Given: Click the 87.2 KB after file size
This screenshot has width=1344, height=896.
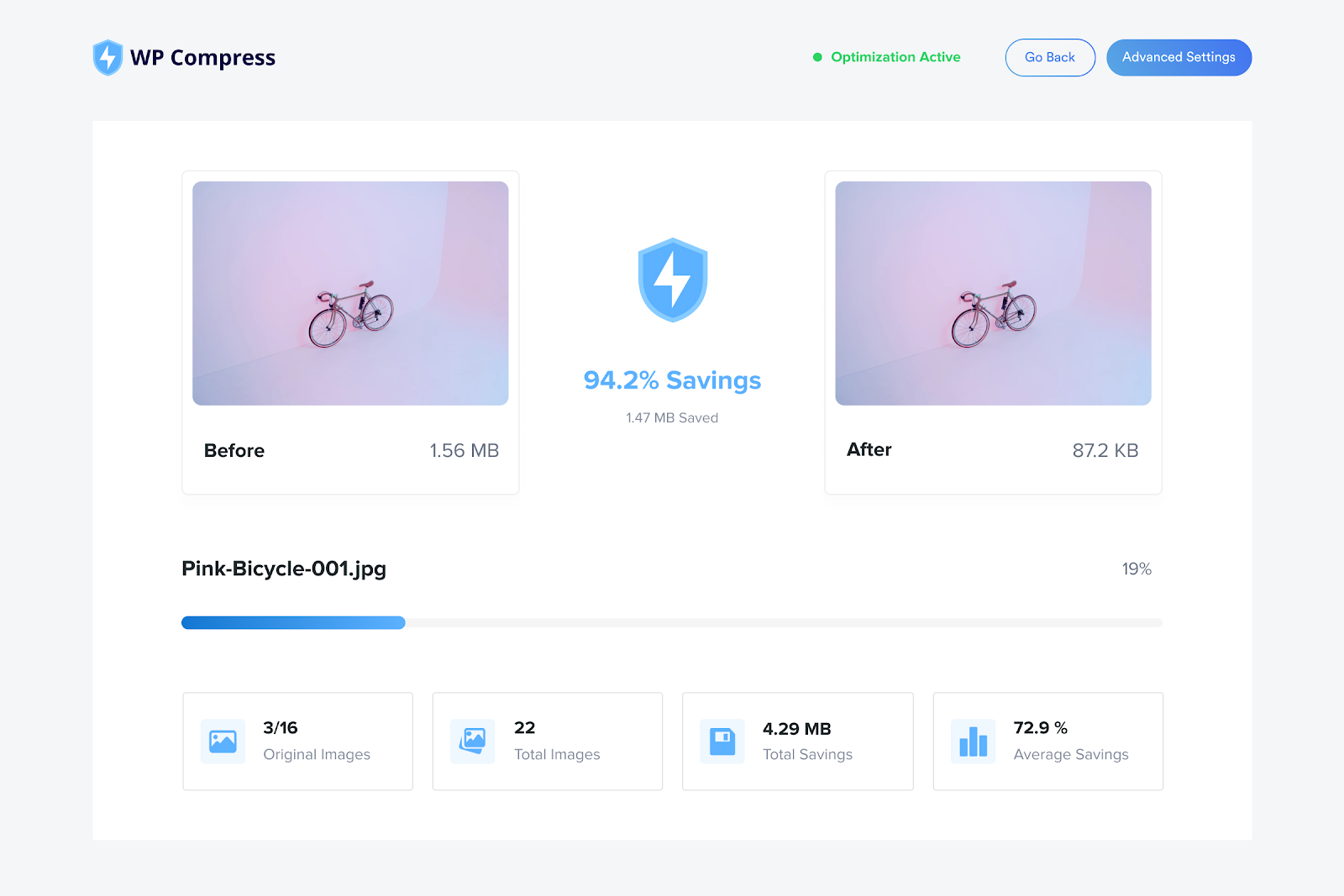Looking at the screenshot, I should (x=1105, y=451).
